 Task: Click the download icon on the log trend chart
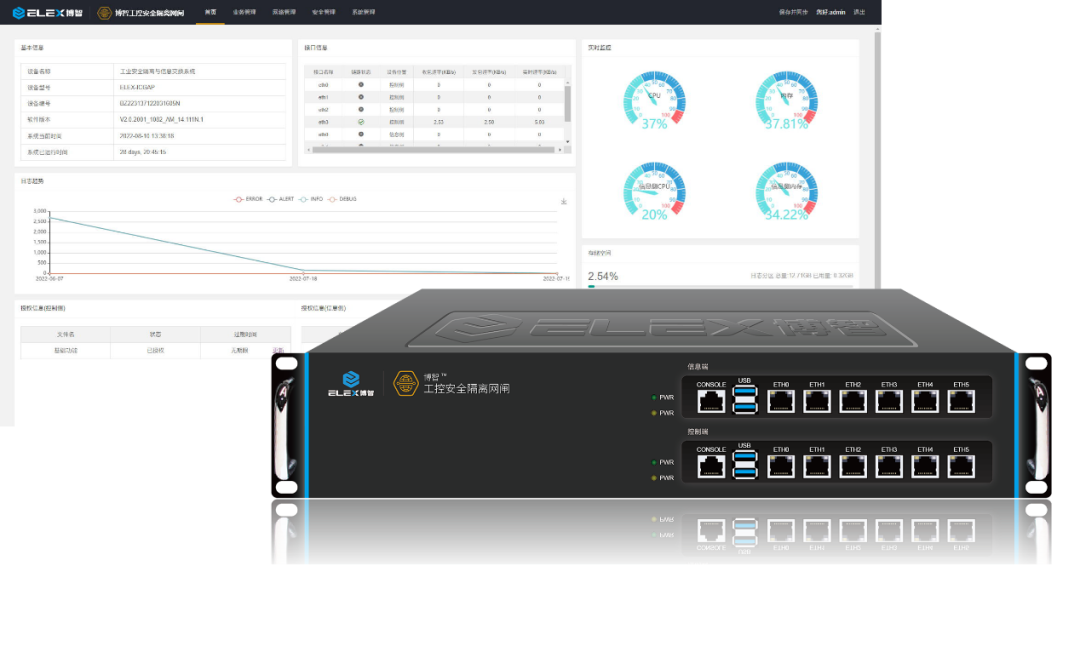point(564,201)
